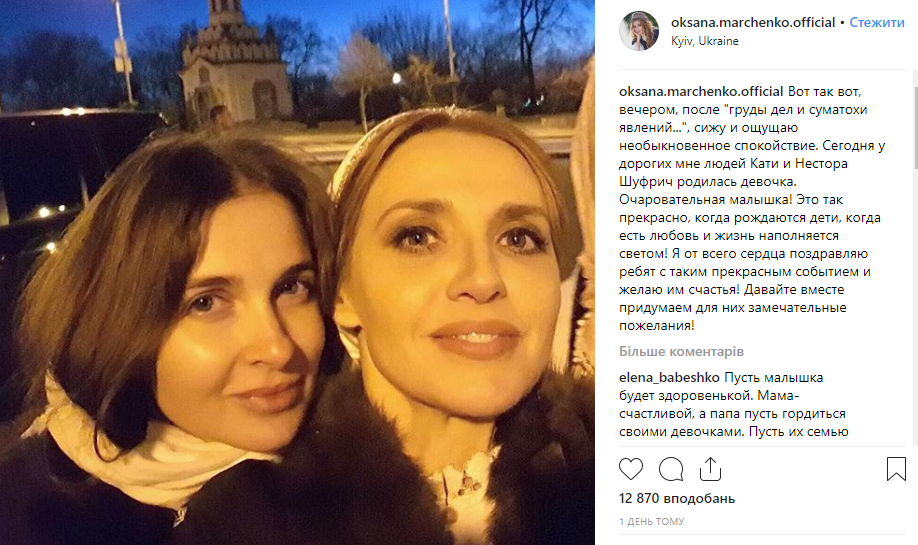Save the post with bookmark icon

(x=896, y=469)
